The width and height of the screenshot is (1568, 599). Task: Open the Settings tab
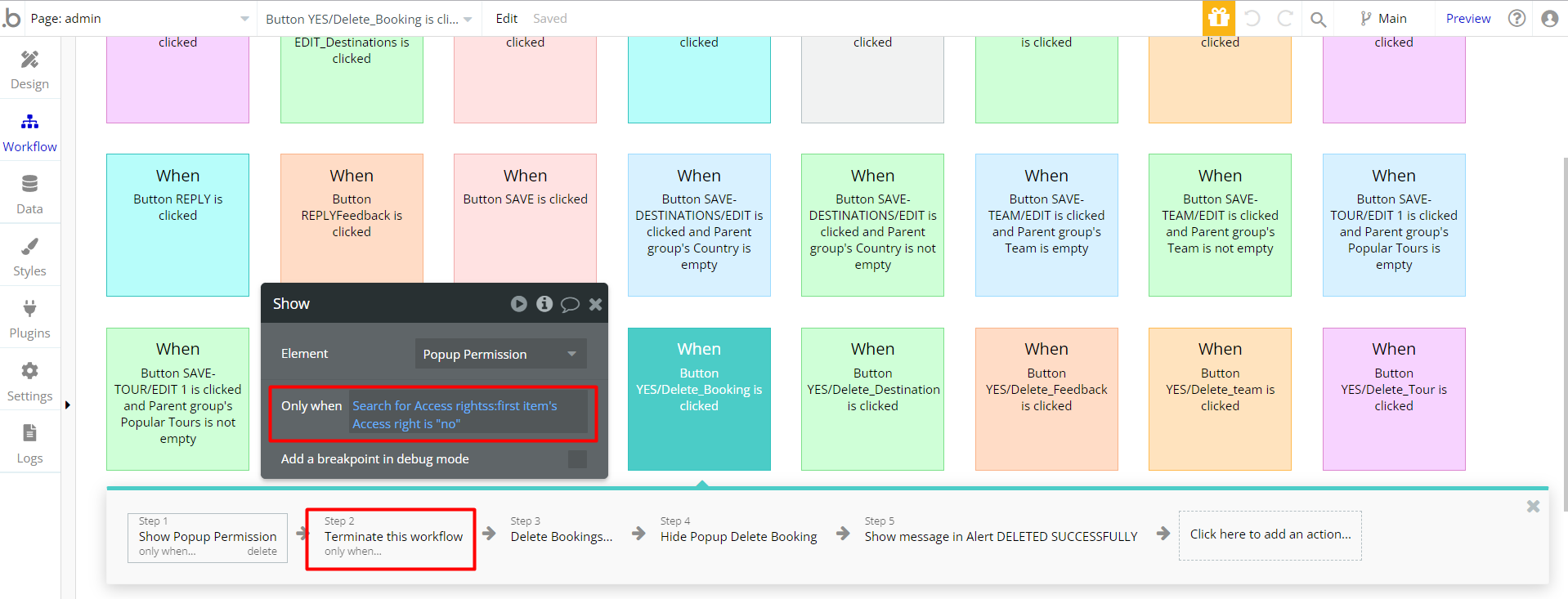click(29, 382)
